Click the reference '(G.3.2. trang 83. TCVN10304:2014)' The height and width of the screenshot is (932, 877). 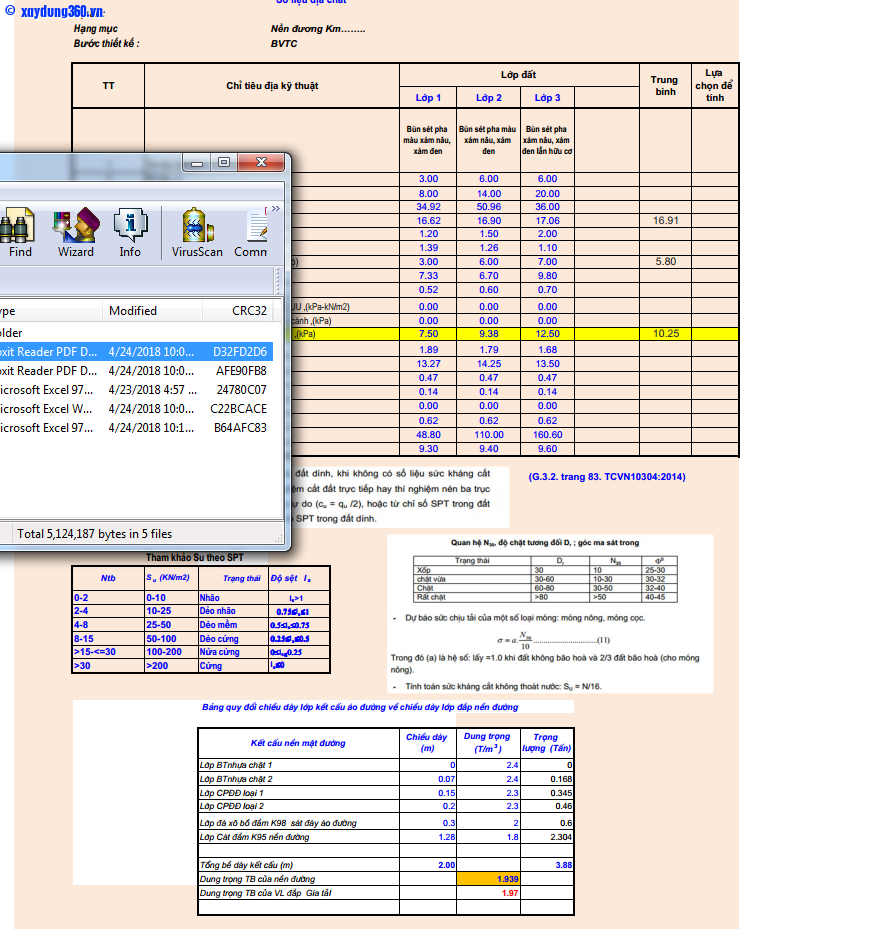[x=606, y=477]
